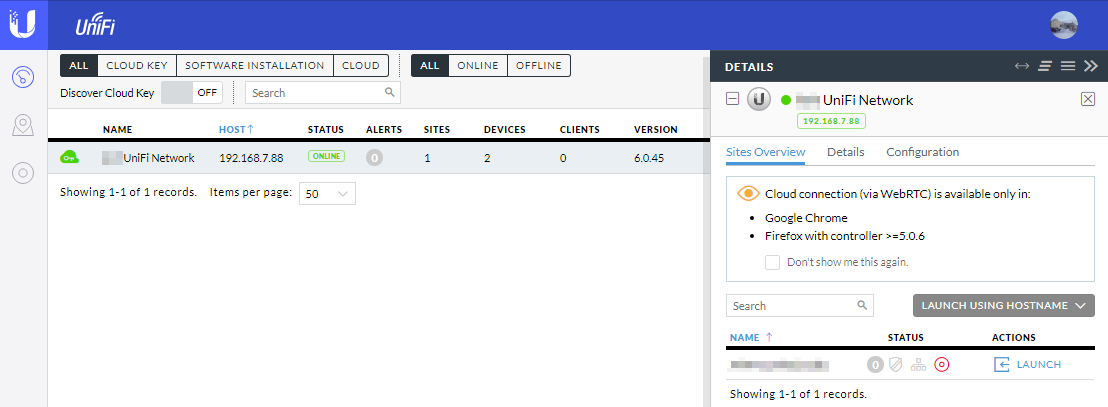Open the user profile avatar
Screen dimensions: 1108x407
coord(1064,25)
